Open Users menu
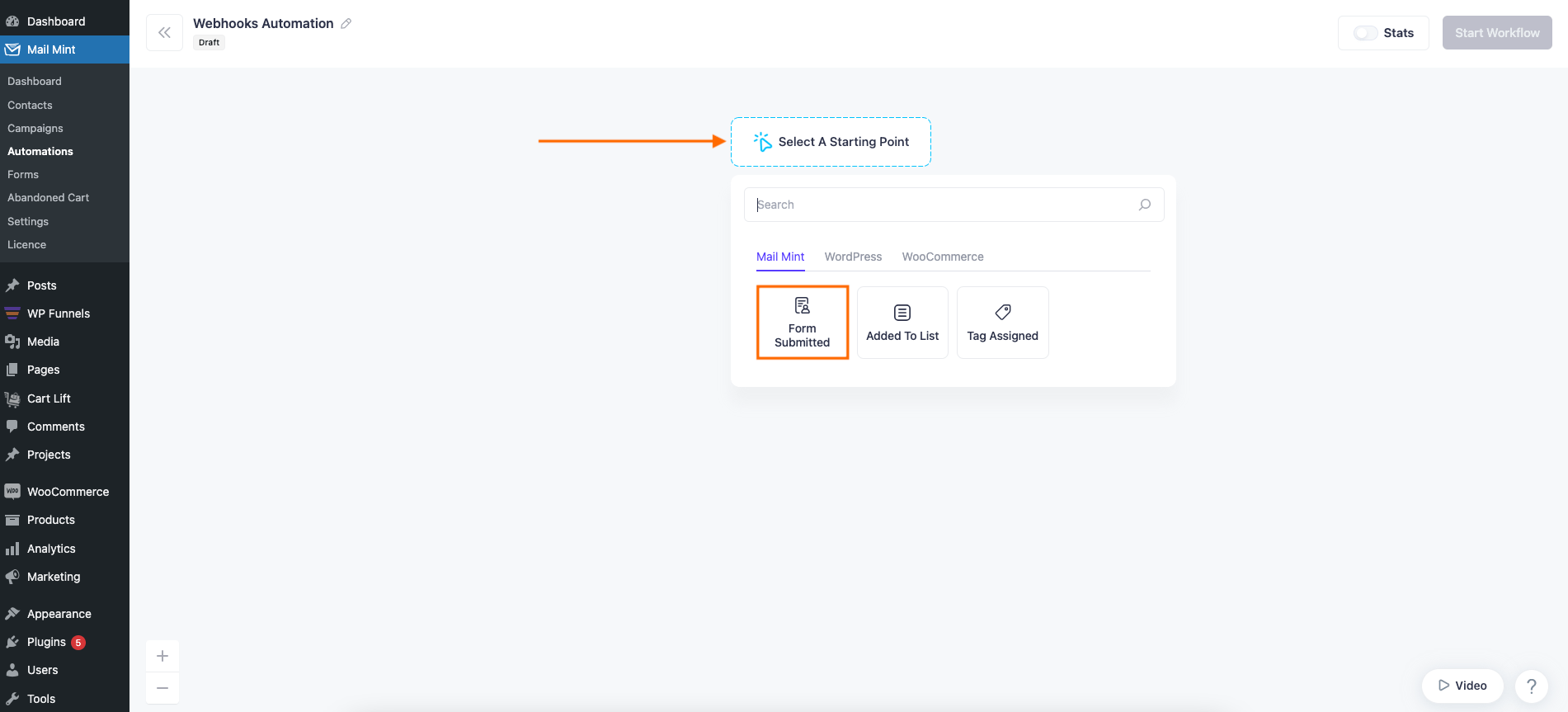This screenshot has height=712, width=1568. tap(64, 670)
